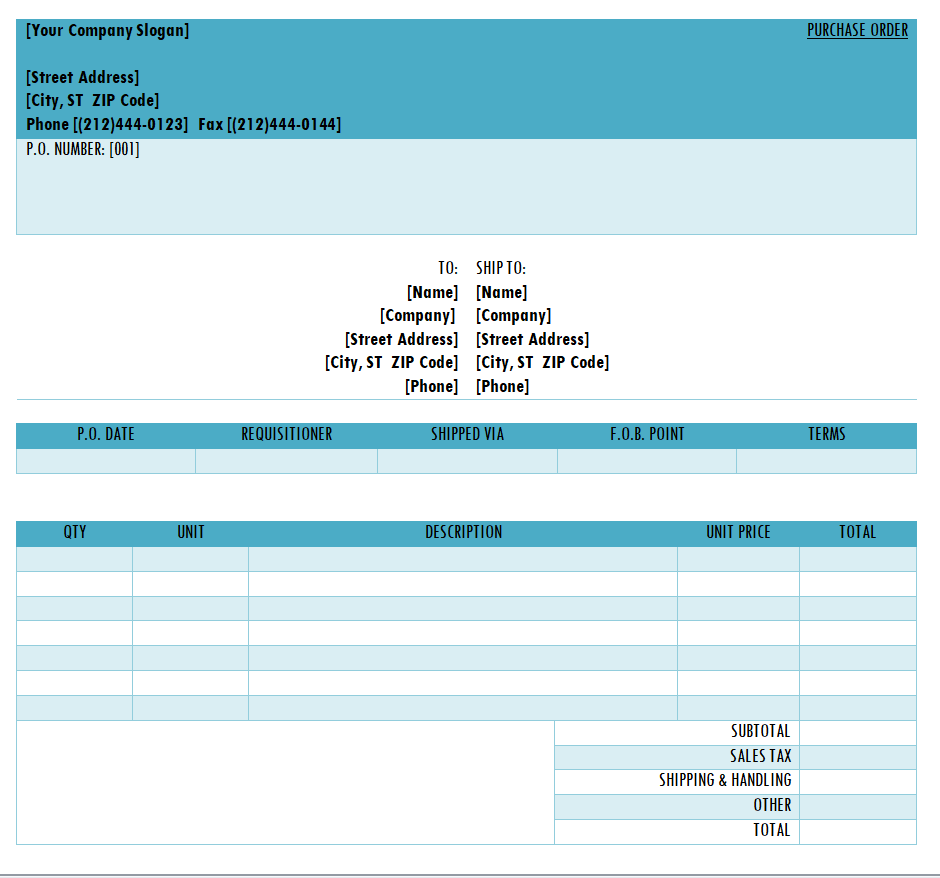Viewport: 940px width, 878px height.
Task: Select [Company] under SHIP TO:
Action: tap(514, 316)
